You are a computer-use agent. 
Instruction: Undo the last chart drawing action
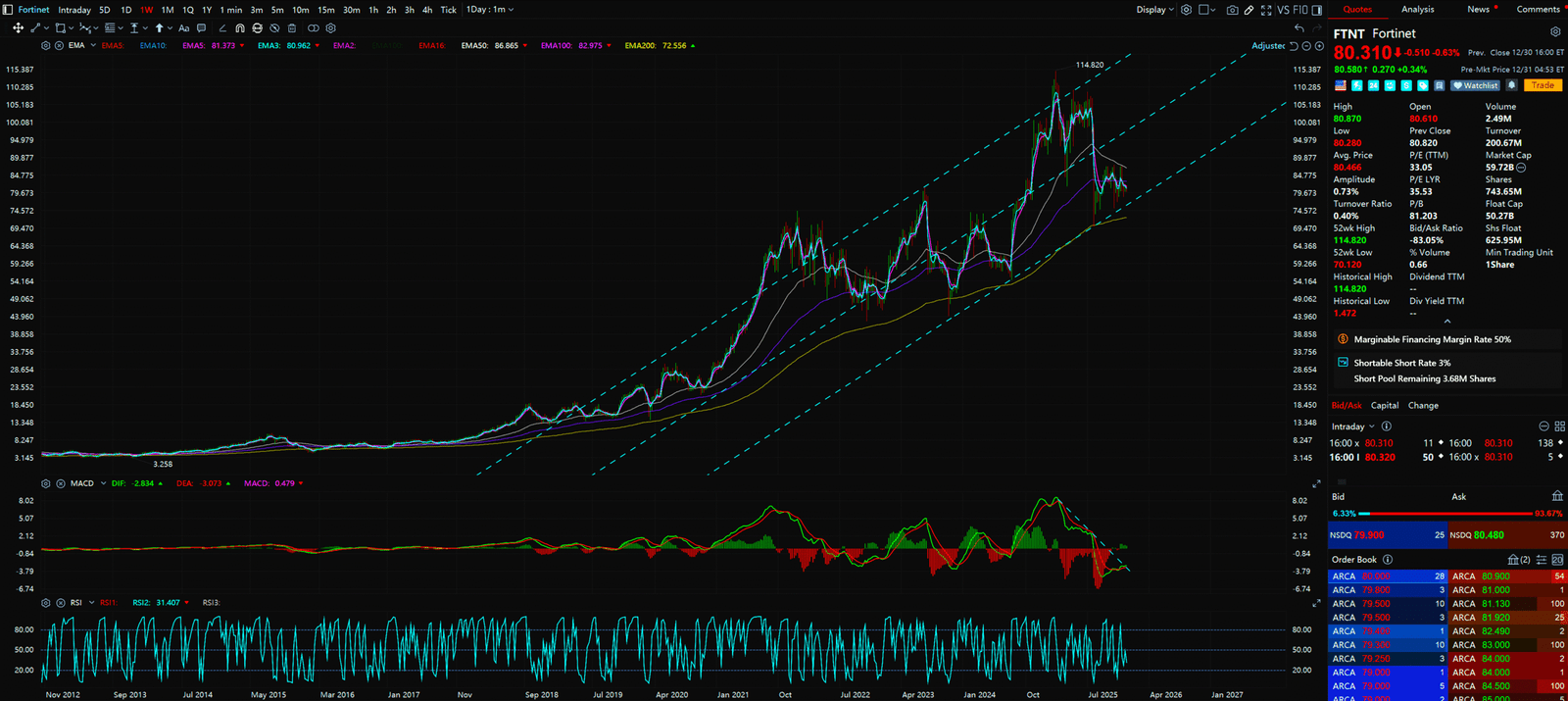coord(1299,28)
